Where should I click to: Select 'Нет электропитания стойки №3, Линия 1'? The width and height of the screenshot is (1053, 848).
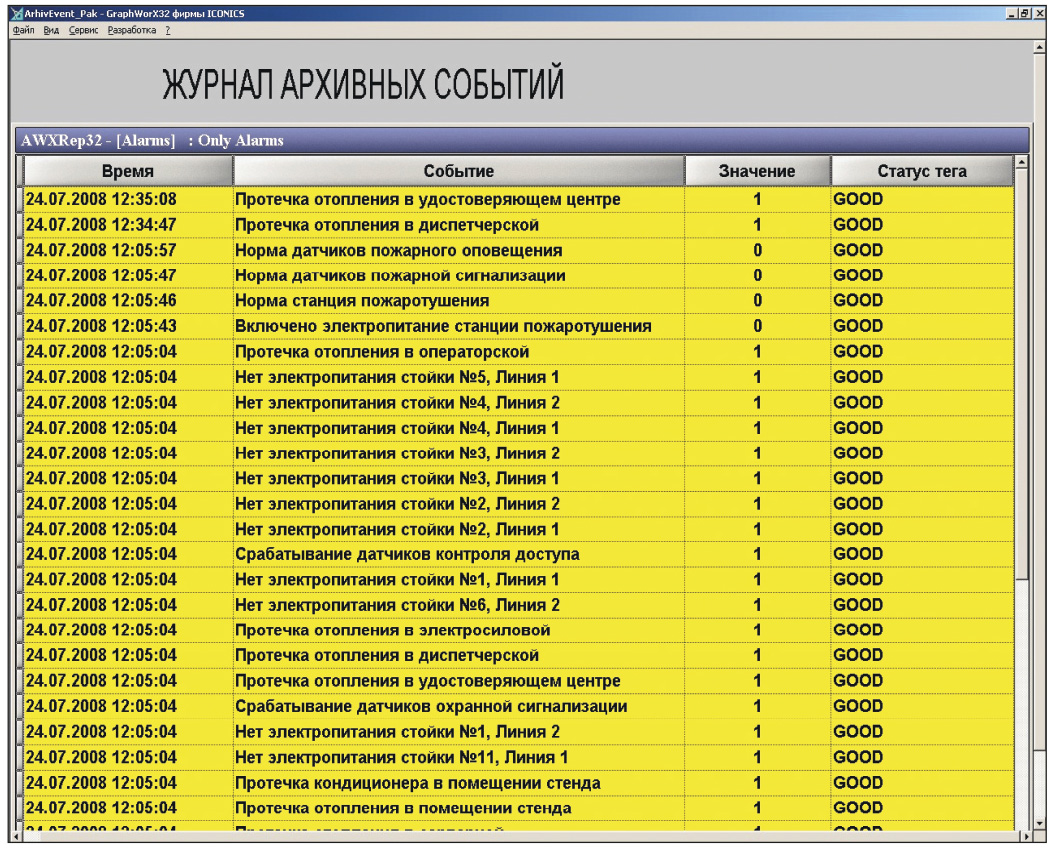click(x=397, y=479)
